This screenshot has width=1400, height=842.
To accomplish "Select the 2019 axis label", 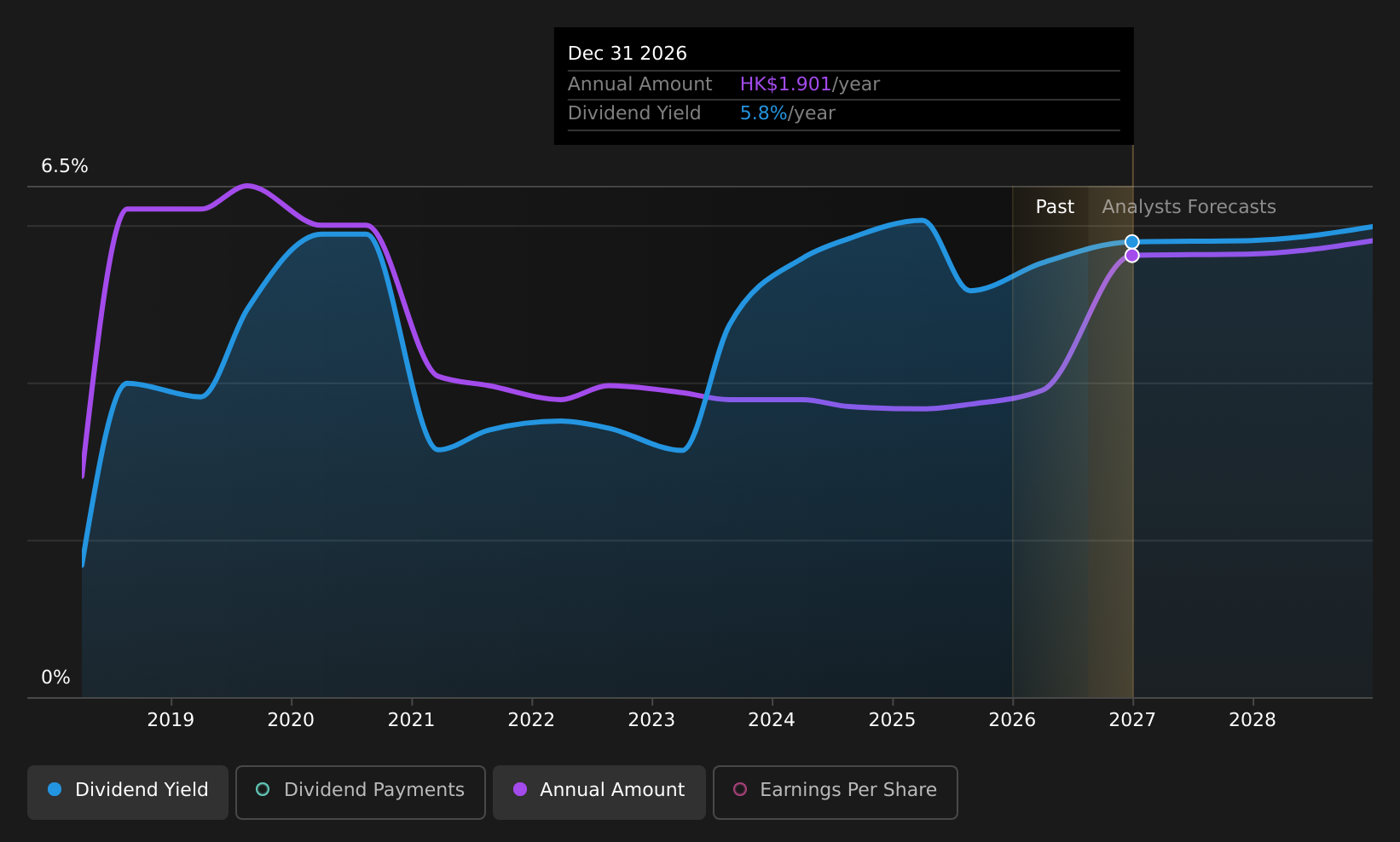I will coord(171,720).
